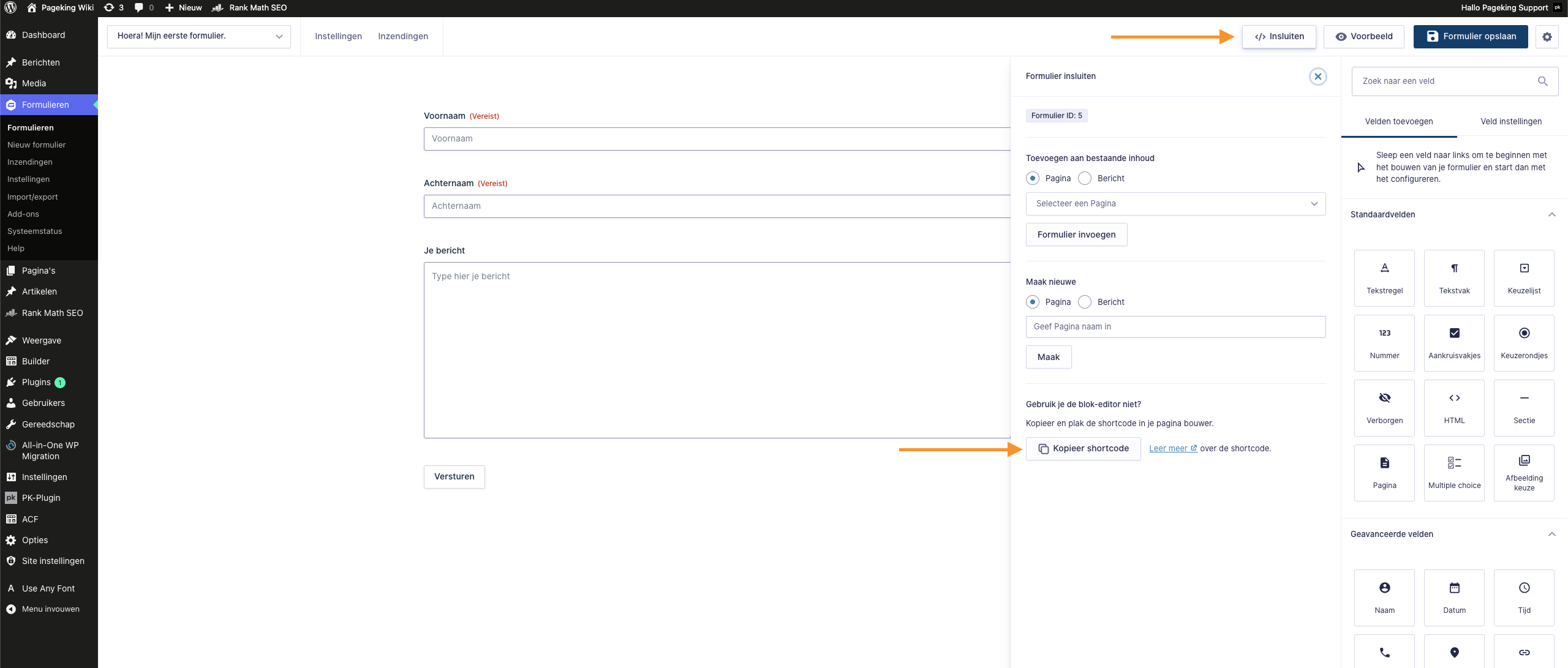
Task: Add the Datum calendar field
Action: tap(1454, 597)
